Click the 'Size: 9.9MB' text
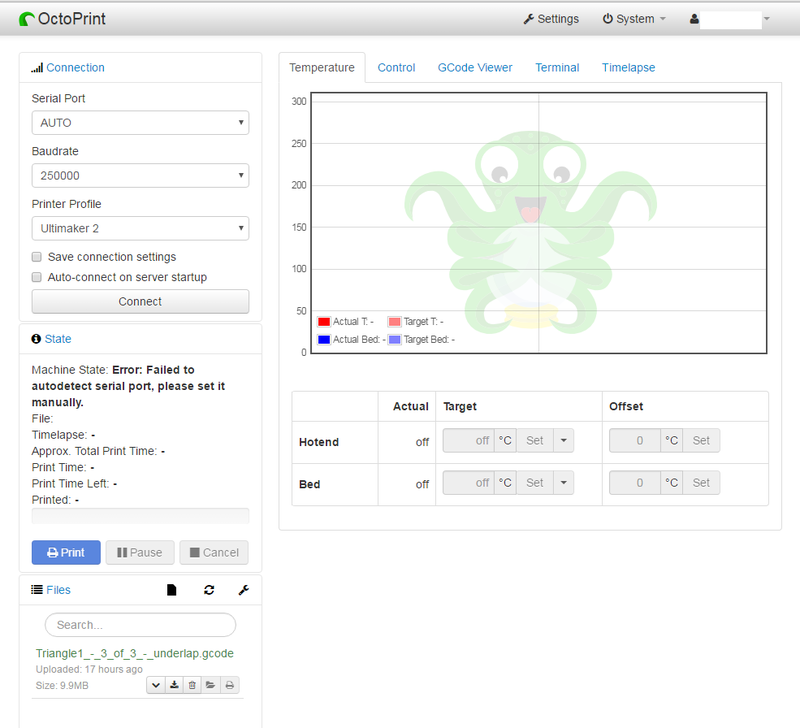Viewport: 800px width, 728px height. pos(62,686)
